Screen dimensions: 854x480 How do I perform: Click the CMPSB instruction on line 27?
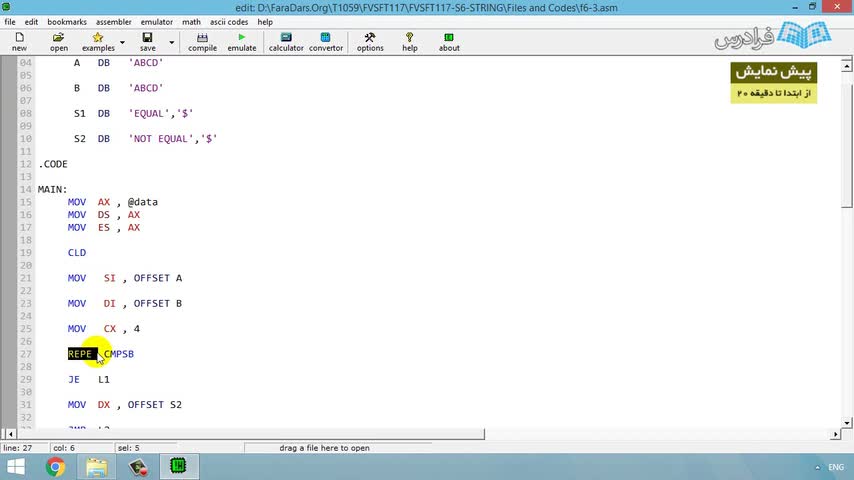pos(119,354)
